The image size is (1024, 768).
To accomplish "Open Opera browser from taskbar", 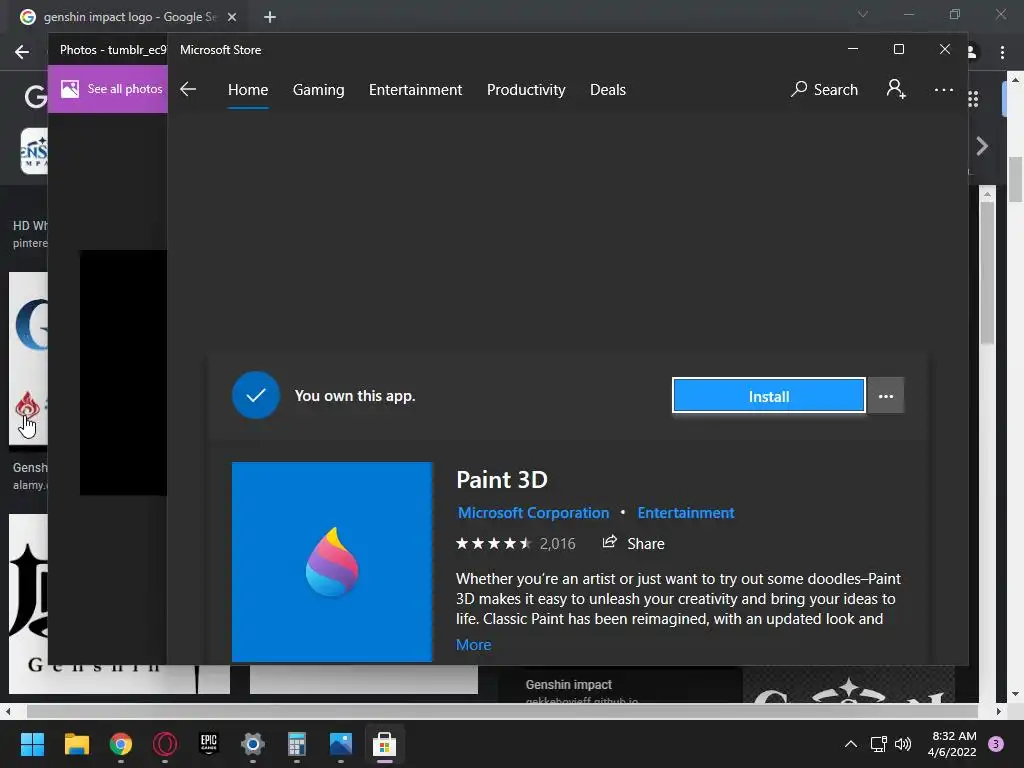I will click(x=165, y=744).
